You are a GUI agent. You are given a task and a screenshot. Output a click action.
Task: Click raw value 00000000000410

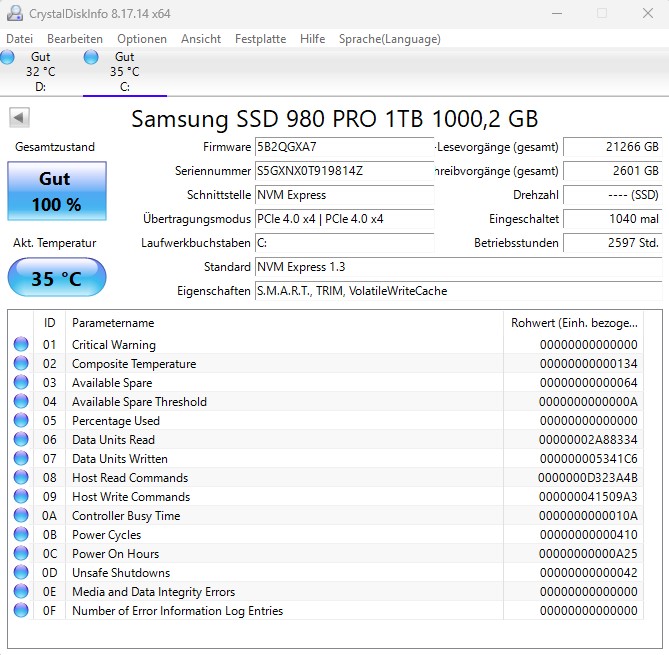pos(588,535)
